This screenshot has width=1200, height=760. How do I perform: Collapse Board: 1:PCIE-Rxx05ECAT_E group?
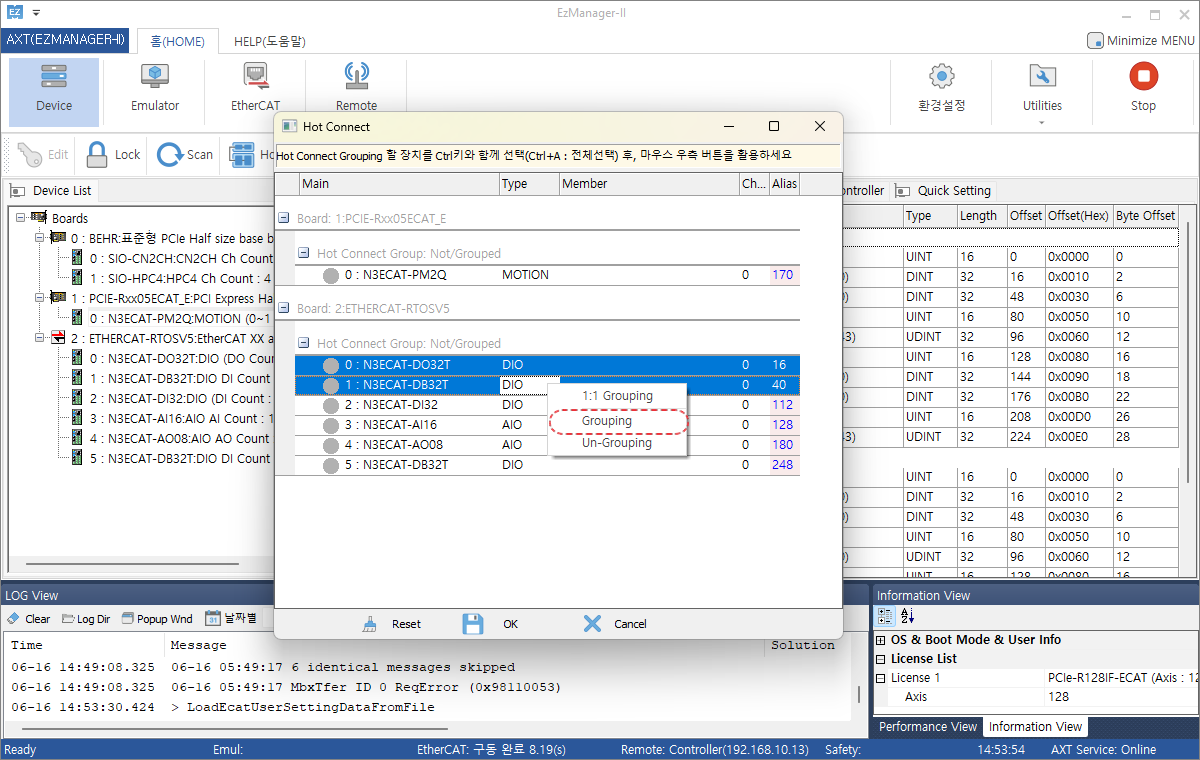pyautogui.click(x=284, y=218)
